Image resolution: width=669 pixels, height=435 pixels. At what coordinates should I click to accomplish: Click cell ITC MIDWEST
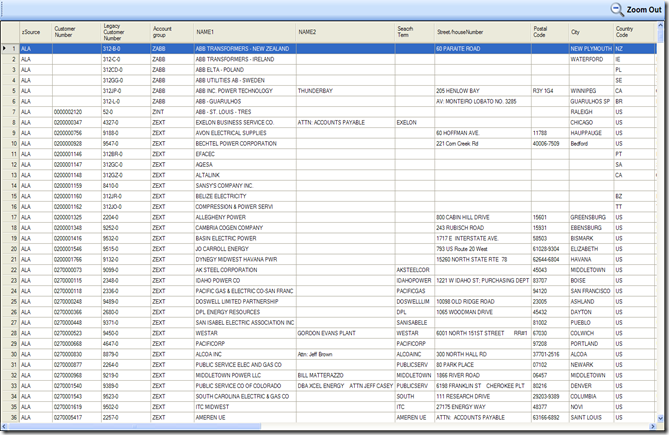pyautogui.click(x=245, y=407)
